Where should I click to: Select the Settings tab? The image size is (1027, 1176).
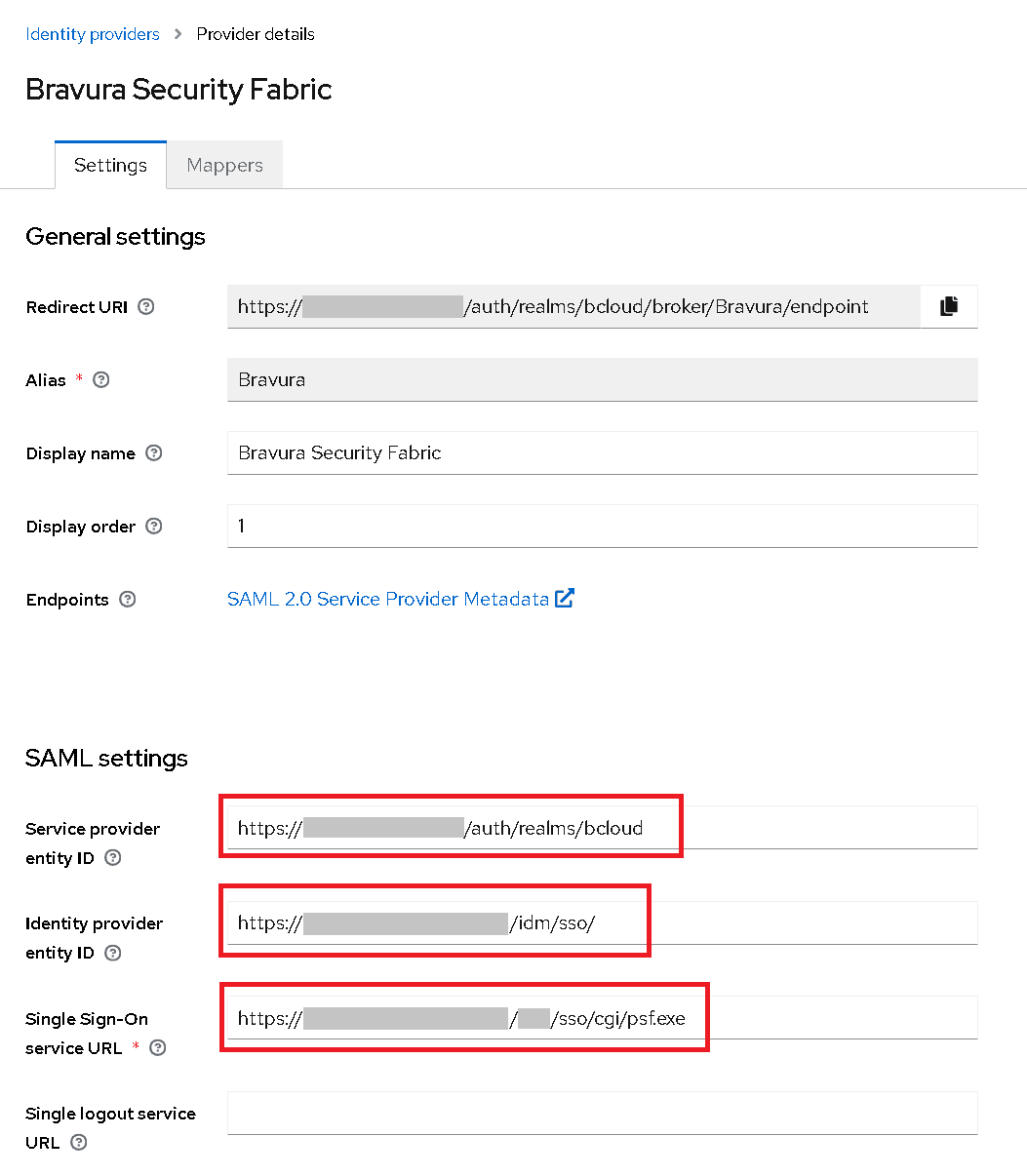pyautogui.click(x=110, y=165)
